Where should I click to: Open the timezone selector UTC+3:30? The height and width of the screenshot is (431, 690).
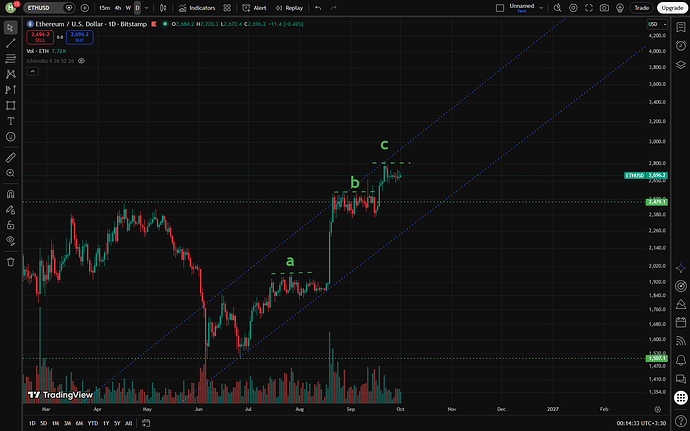641,423
